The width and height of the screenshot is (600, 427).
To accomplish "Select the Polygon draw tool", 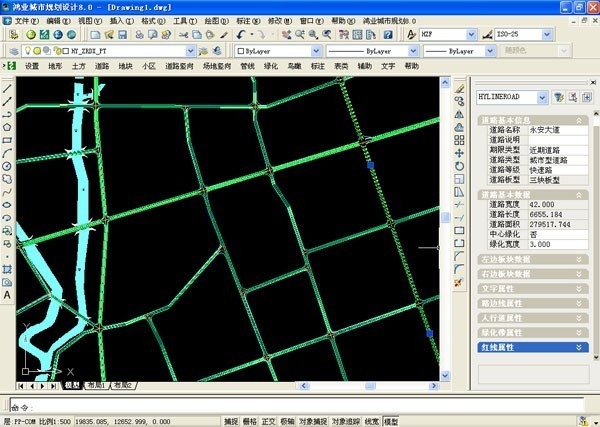I will click(7, 127).
